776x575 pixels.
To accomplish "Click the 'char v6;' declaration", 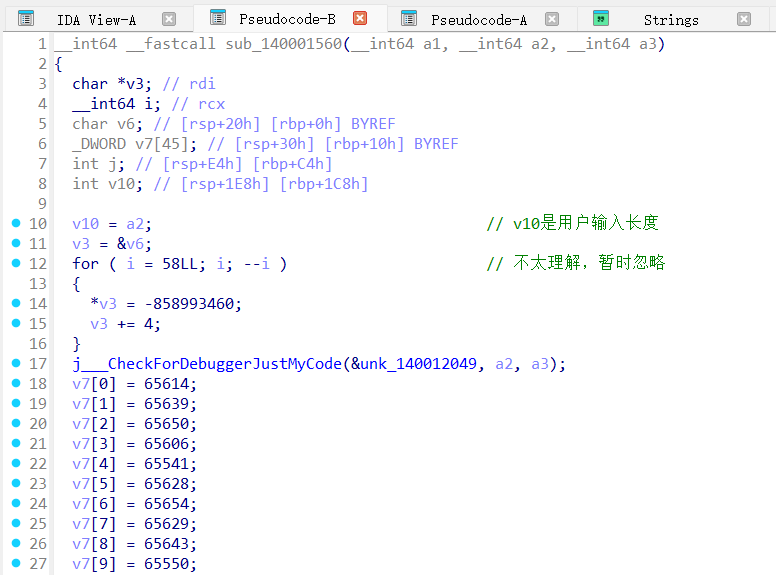I will (x=107, y=124).
